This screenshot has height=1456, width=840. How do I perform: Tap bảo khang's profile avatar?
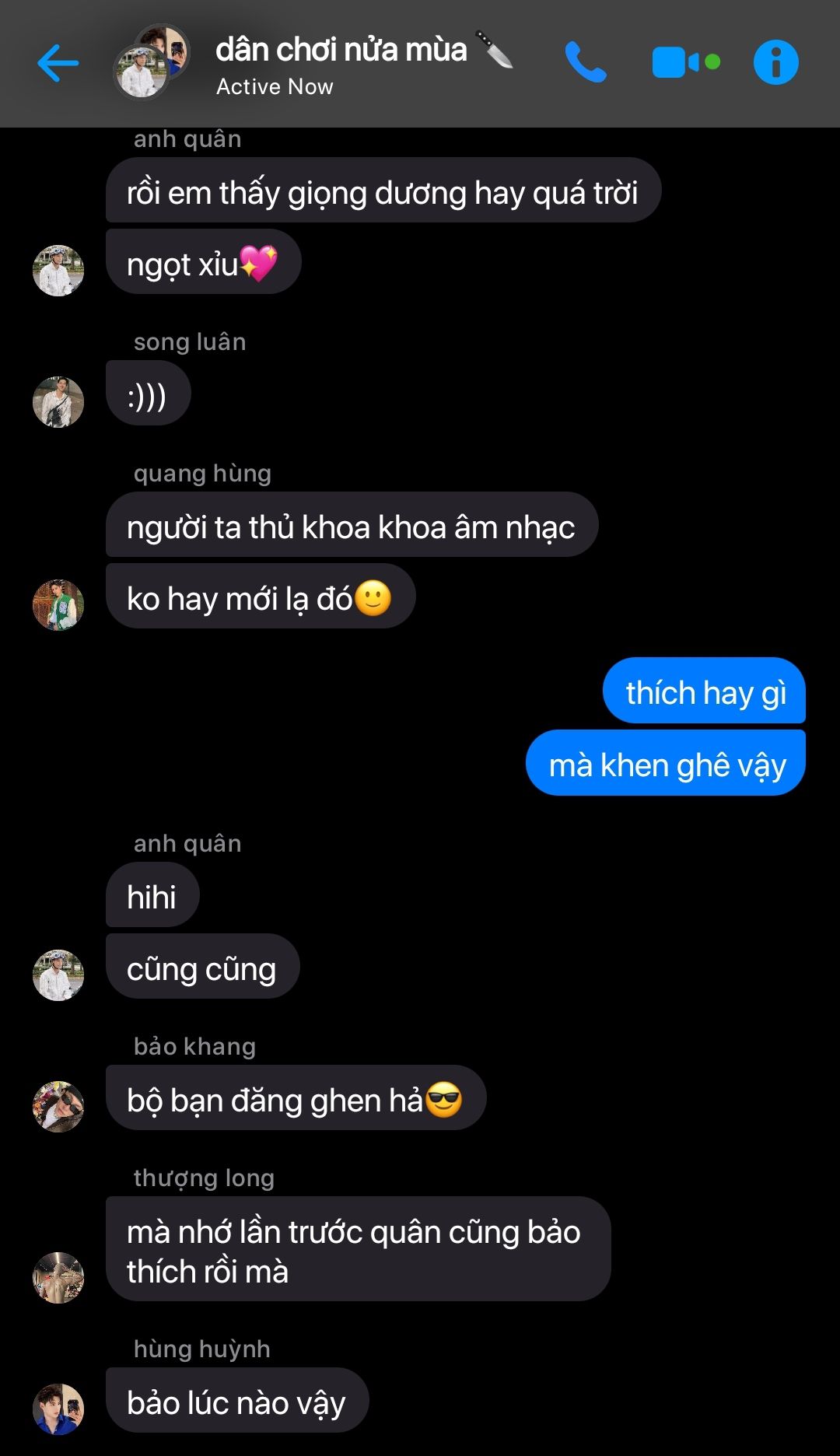[58, 1106]
